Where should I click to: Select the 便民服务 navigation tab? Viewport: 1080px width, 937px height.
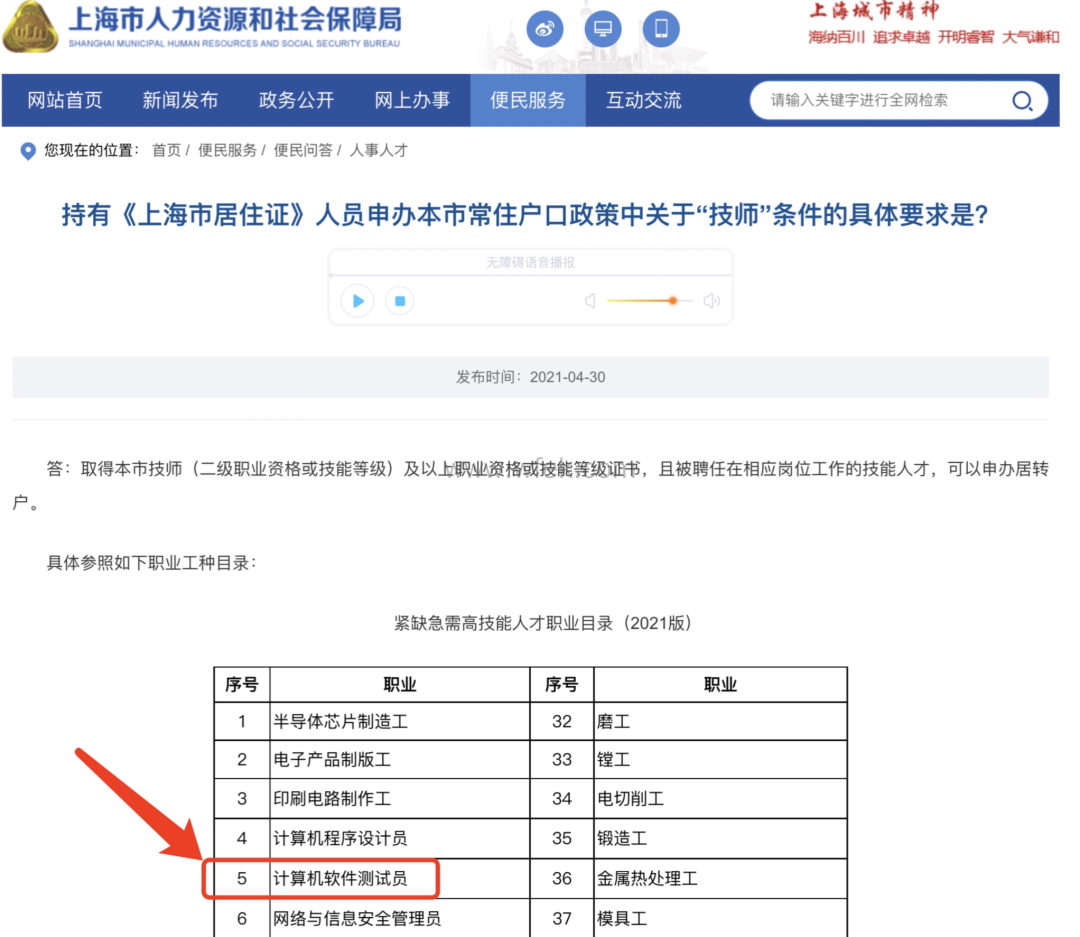[x=528, y=100]
